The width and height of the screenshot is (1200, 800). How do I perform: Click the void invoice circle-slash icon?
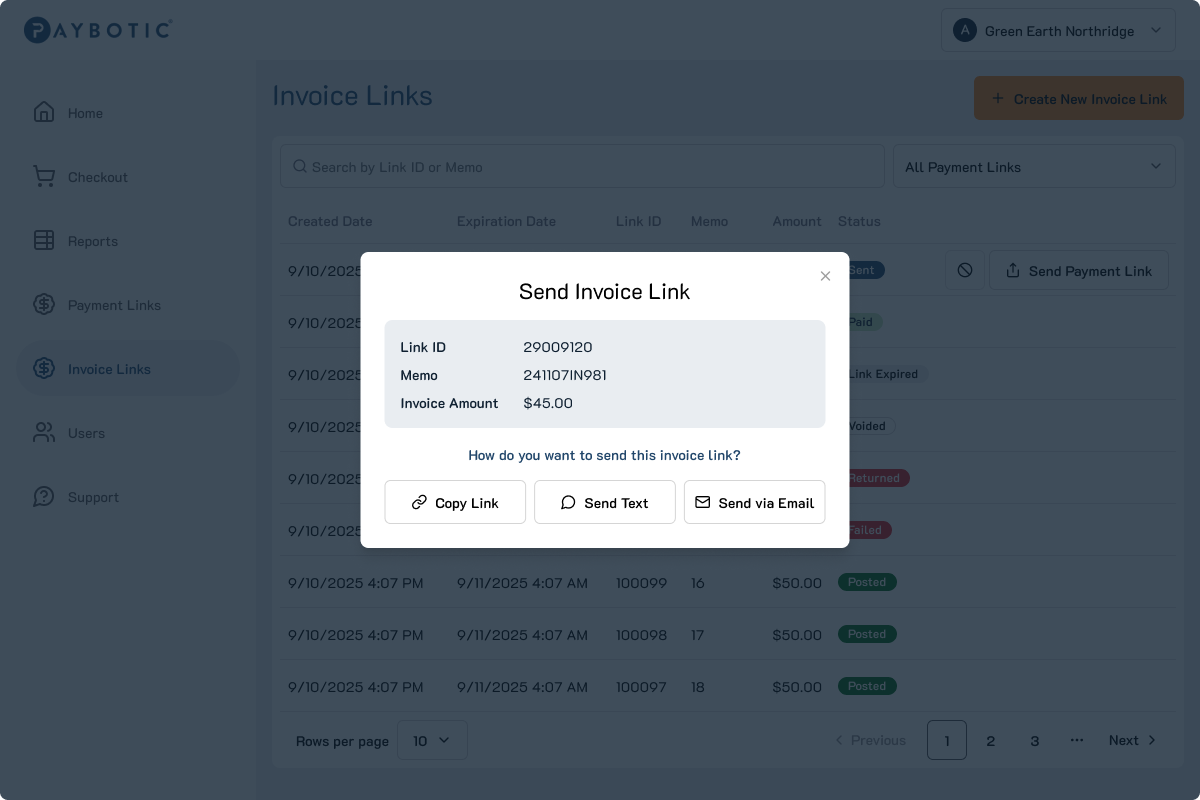click(964, 270)
